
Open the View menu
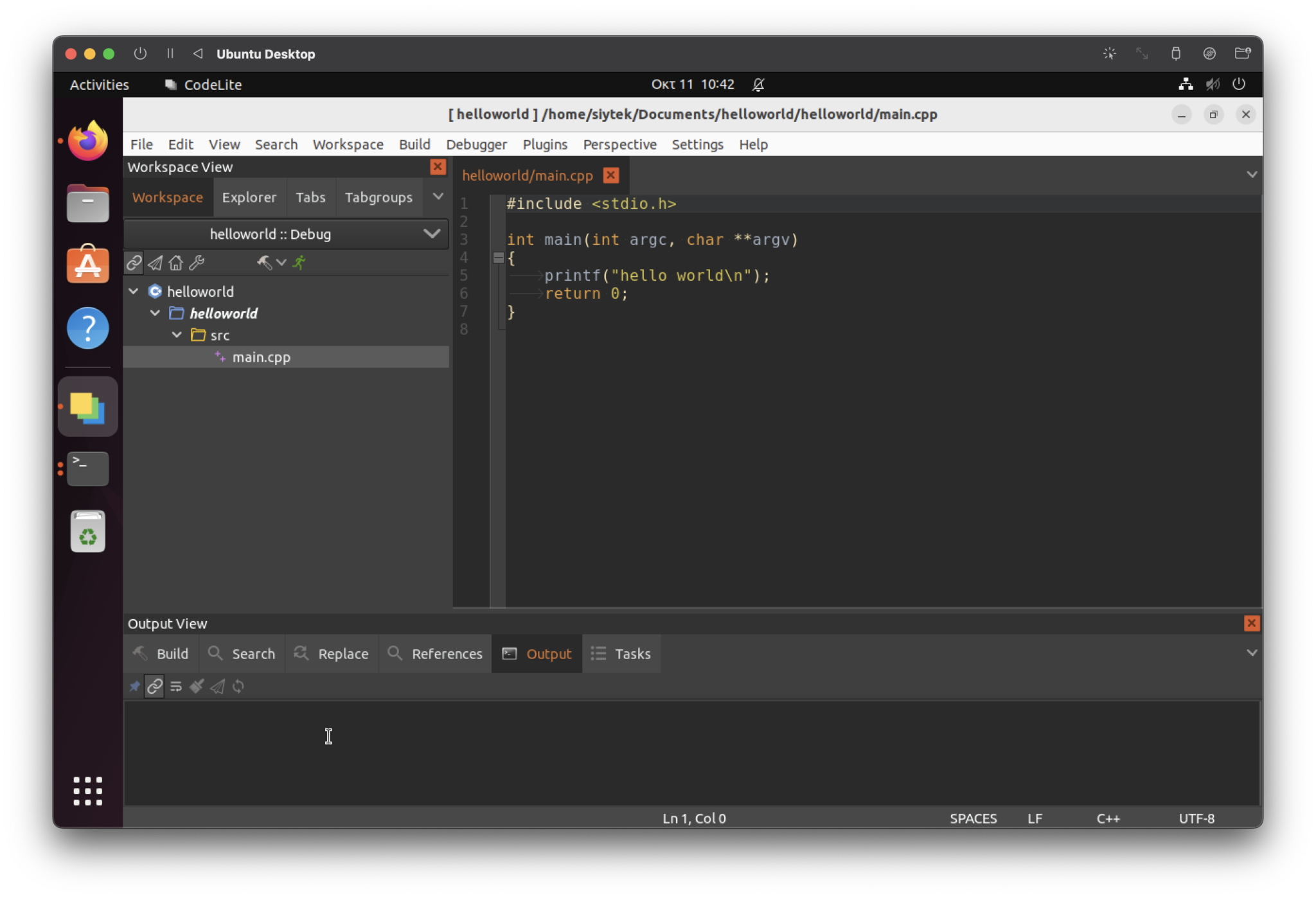pyautogui.click(x=224, y=145)
